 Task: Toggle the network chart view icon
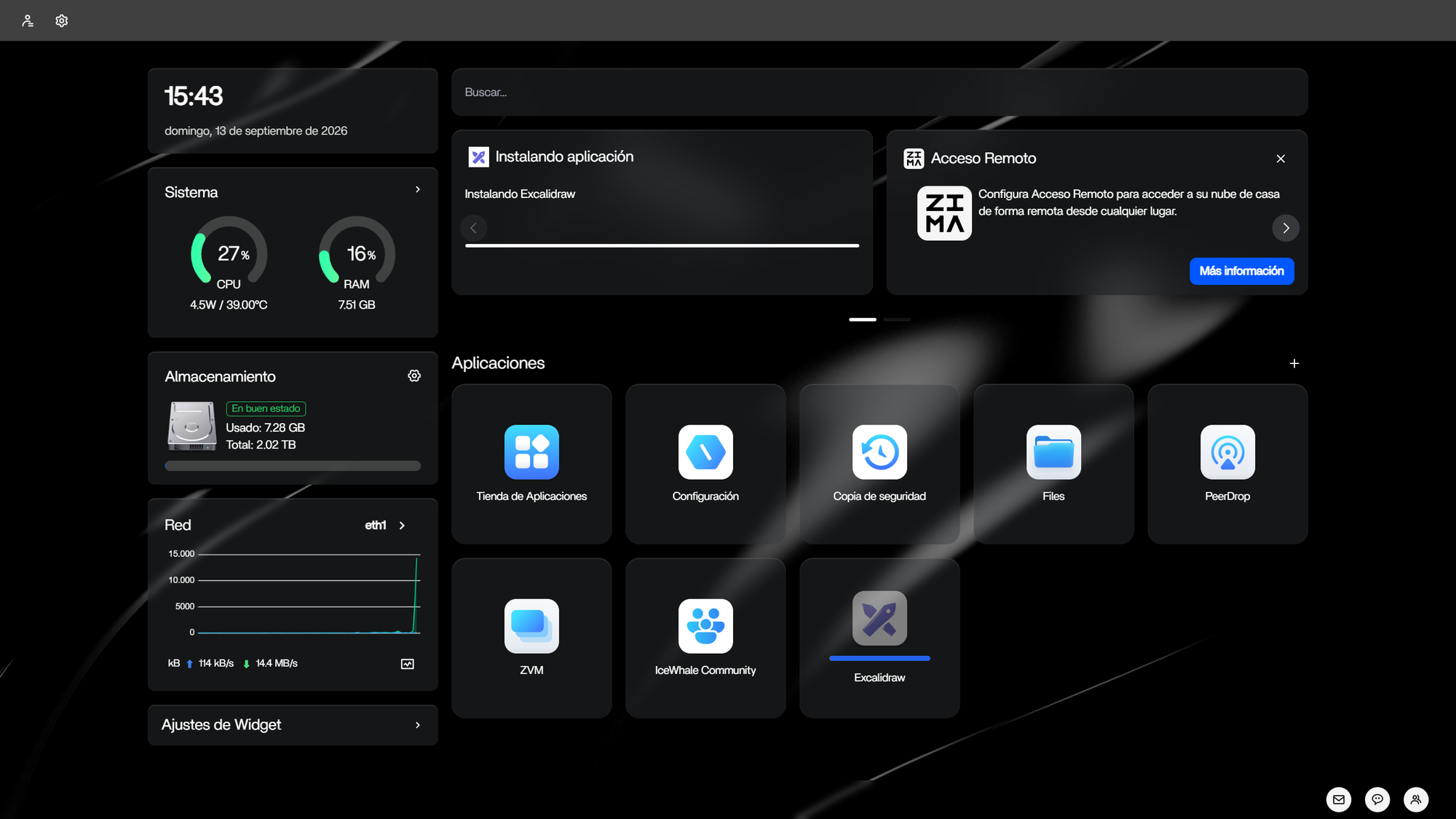[x=408, y=664]
